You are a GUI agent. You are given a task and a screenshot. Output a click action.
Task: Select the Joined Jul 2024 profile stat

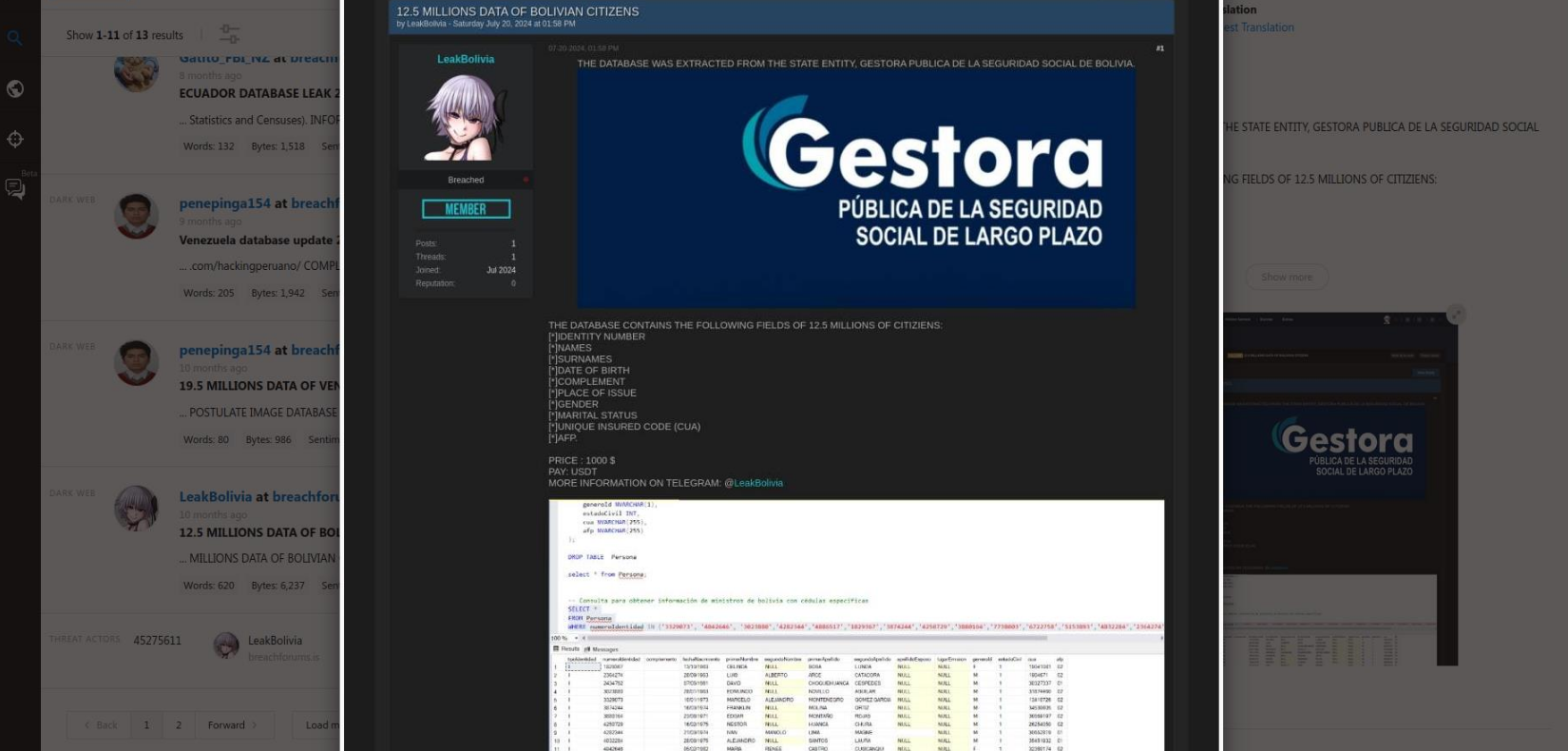click(466, 270)
